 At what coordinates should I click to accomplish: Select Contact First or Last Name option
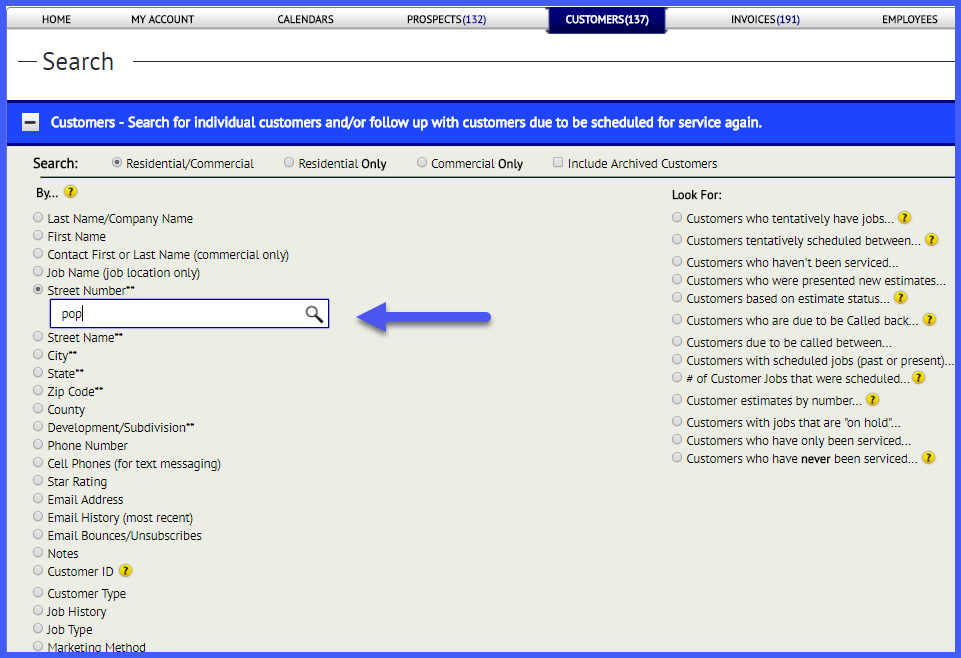click(38, 253)
